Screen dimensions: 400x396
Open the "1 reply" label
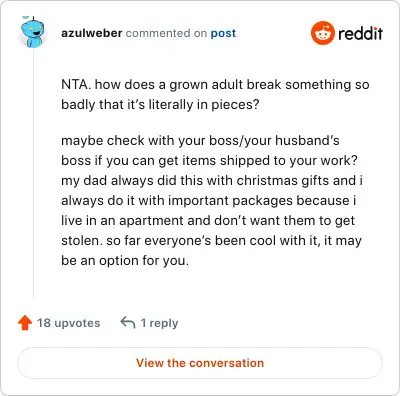[x=159, y=323]
